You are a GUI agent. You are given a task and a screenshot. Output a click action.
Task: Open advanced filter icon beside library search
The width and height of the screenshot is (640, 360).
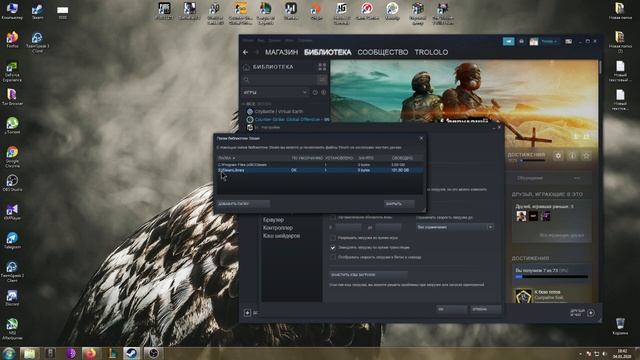322,80
